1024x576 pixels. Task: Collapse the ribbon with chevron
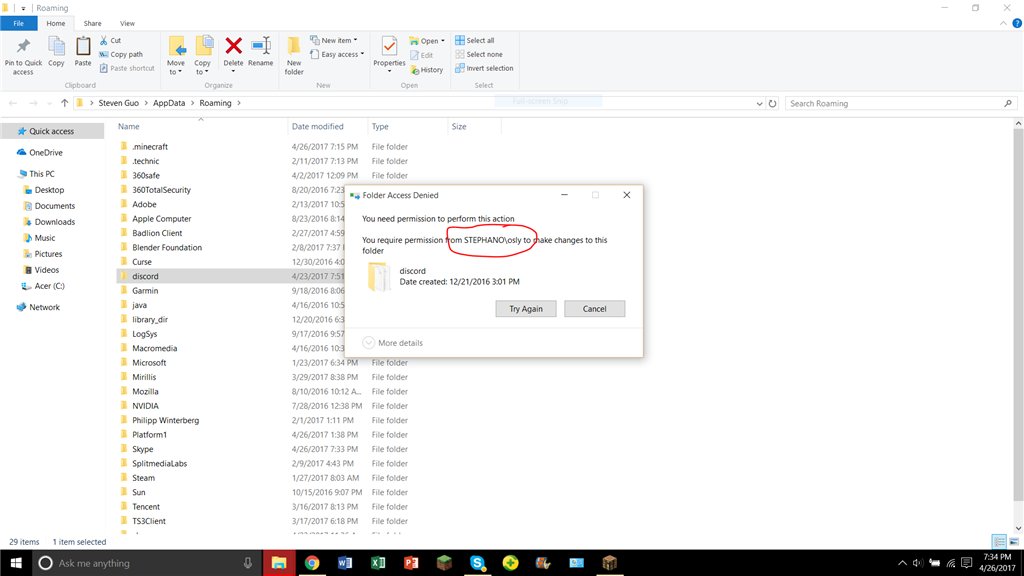click(x=1003, y=24)
